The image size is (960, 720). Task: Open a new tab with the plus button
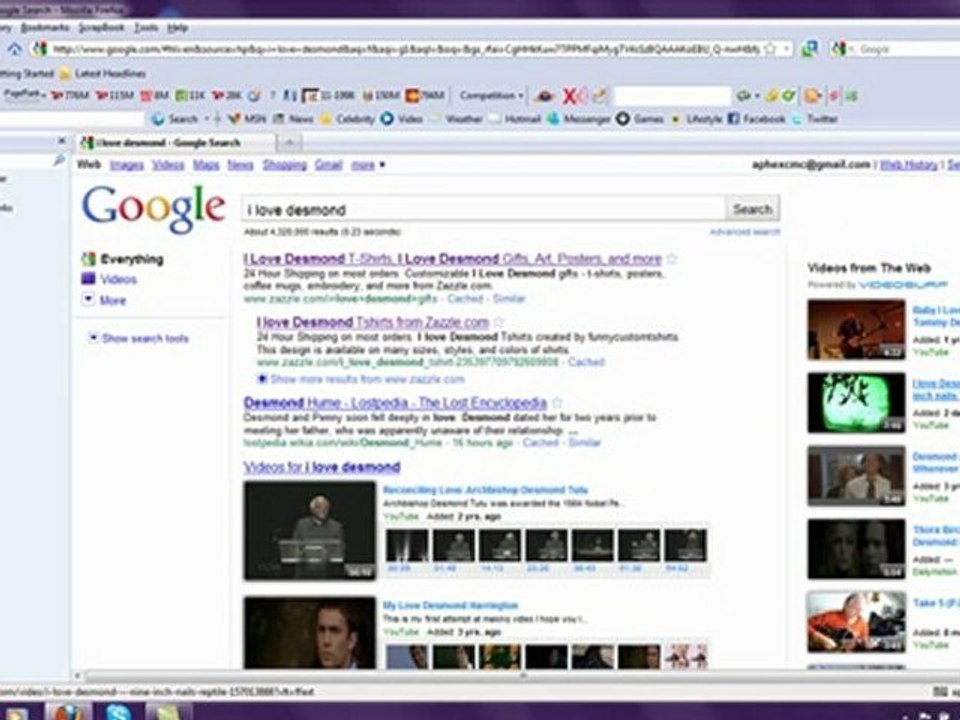[x=289, y=143]
